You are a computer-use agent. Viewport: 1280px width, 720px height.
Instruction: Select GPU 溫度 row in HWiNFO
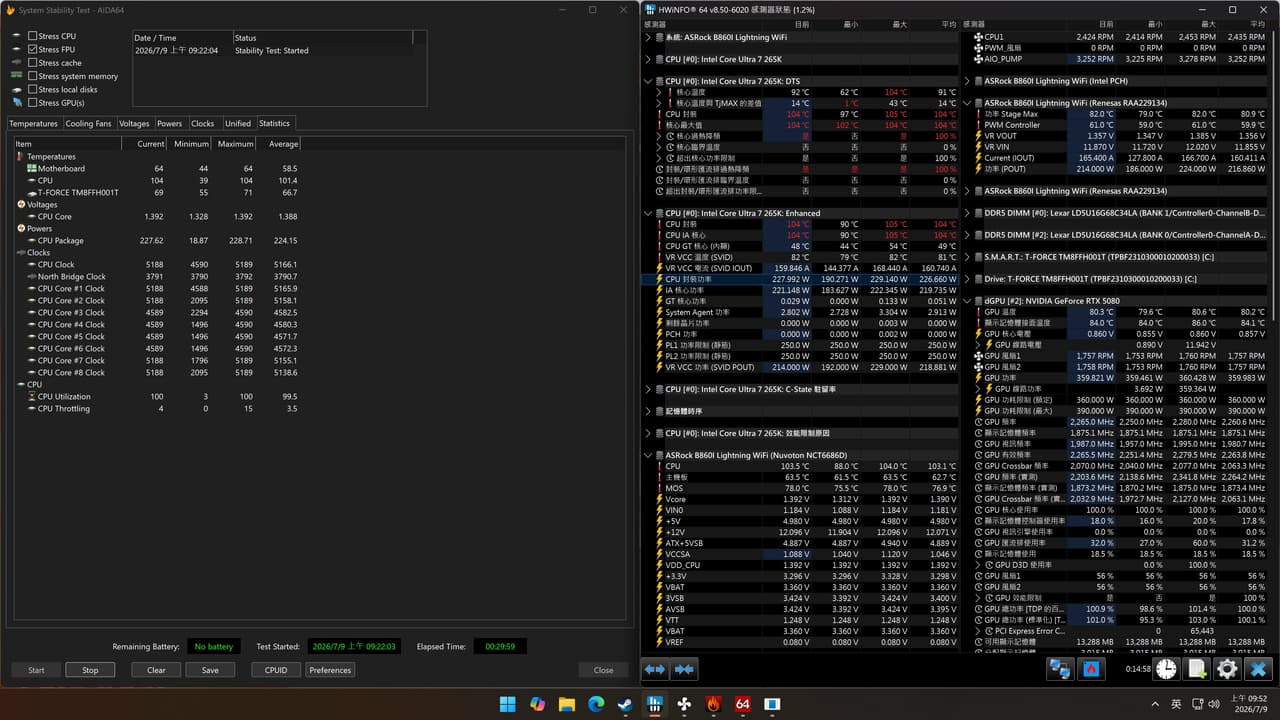pyautogui.click(x=1118, y=312)
